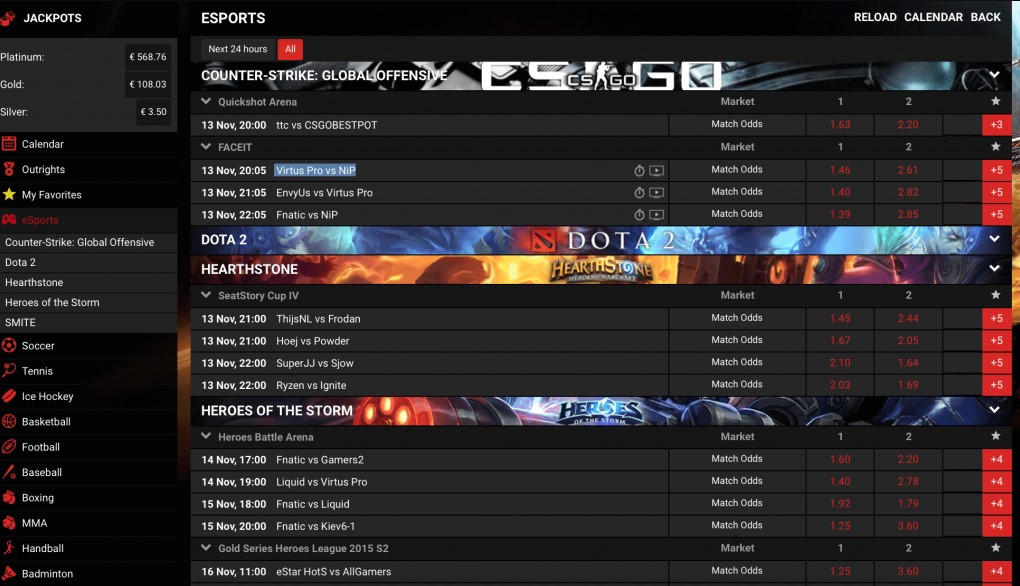
Task: Click live stream icon for Fnatic vs NiP
Action: (657, 215)
